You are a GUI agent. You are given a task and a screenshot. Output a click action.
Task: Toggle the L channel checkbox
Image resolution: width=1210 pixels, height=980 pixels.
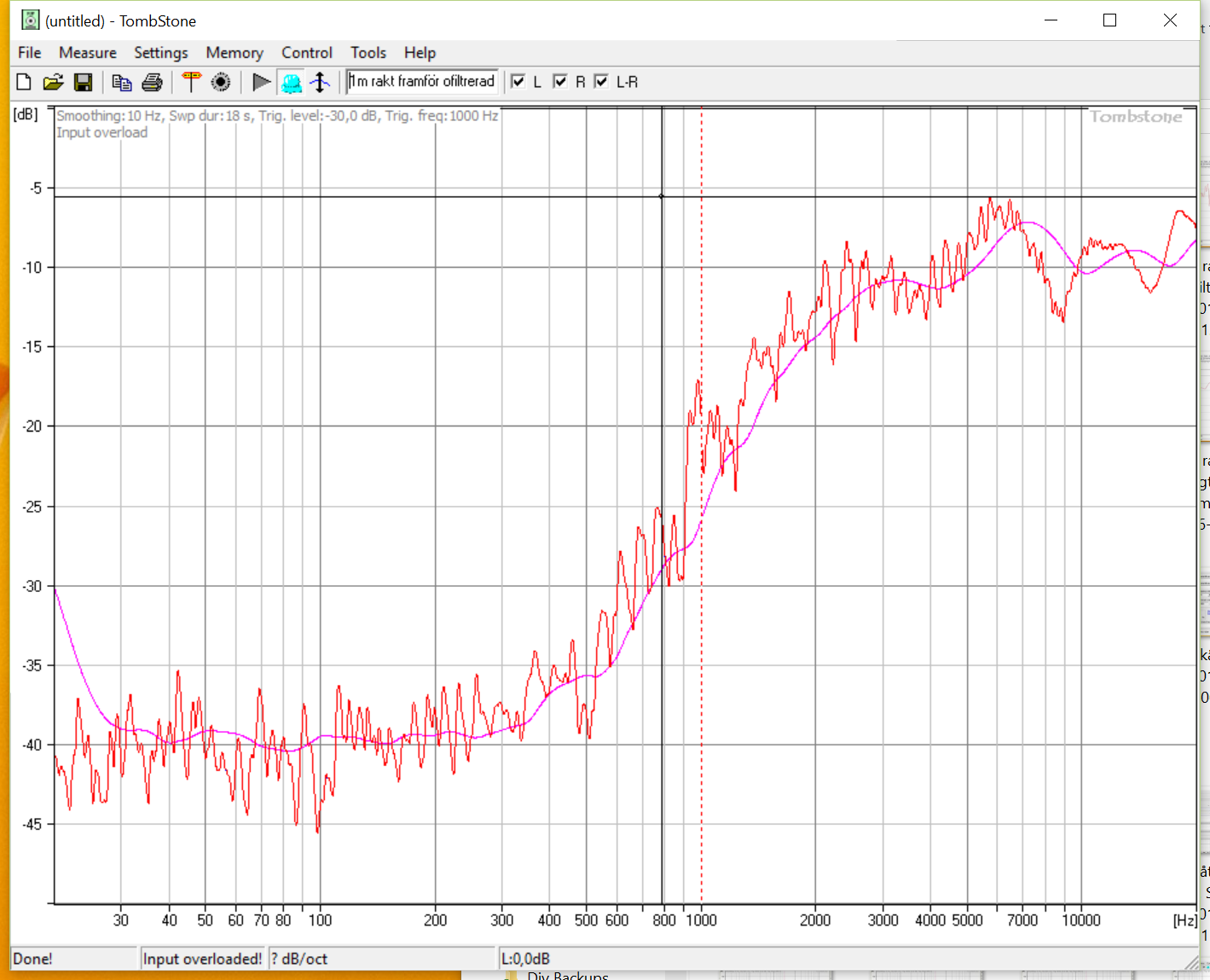click(x=518, y=81)
